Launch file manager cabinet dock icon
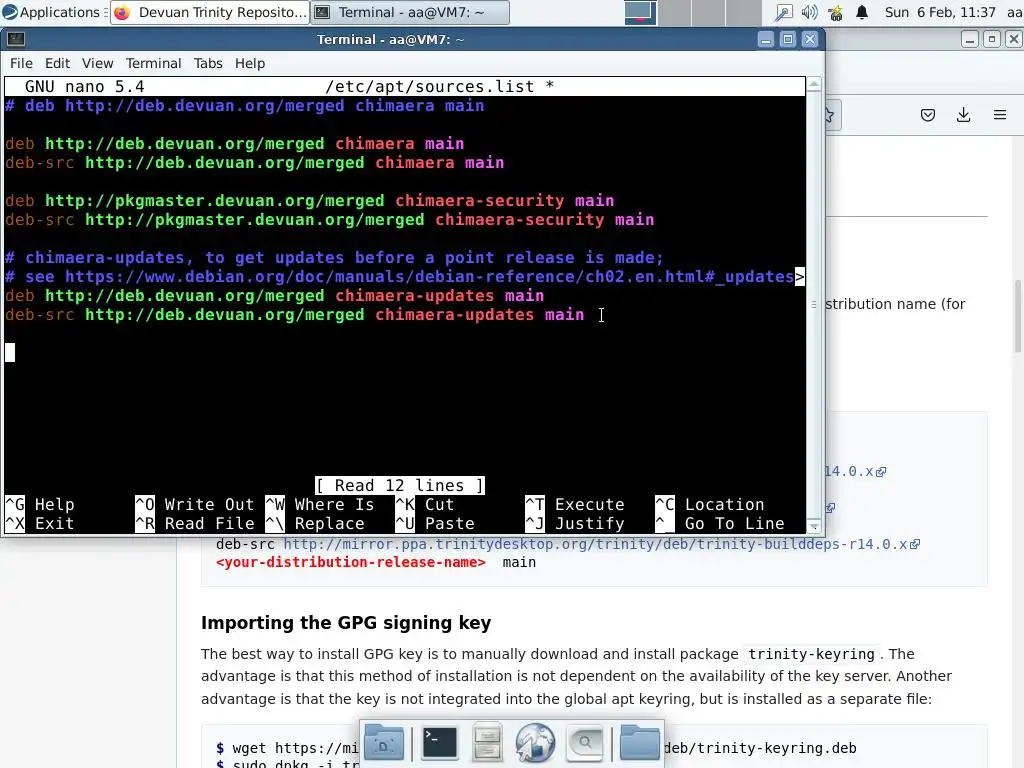 coord(487,743)
